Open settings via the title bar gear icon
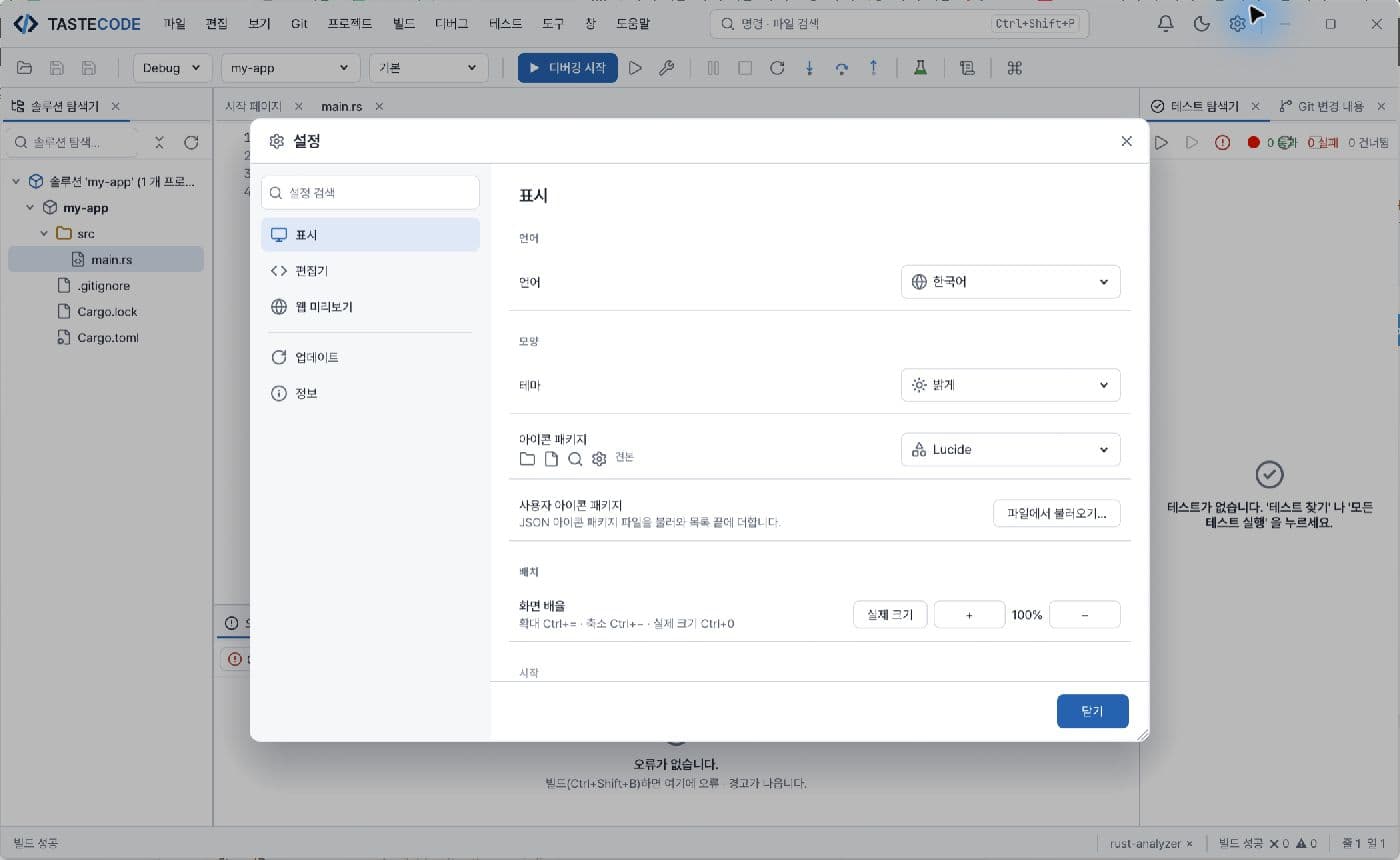 pyautogui.click(x=1238, y=24)
